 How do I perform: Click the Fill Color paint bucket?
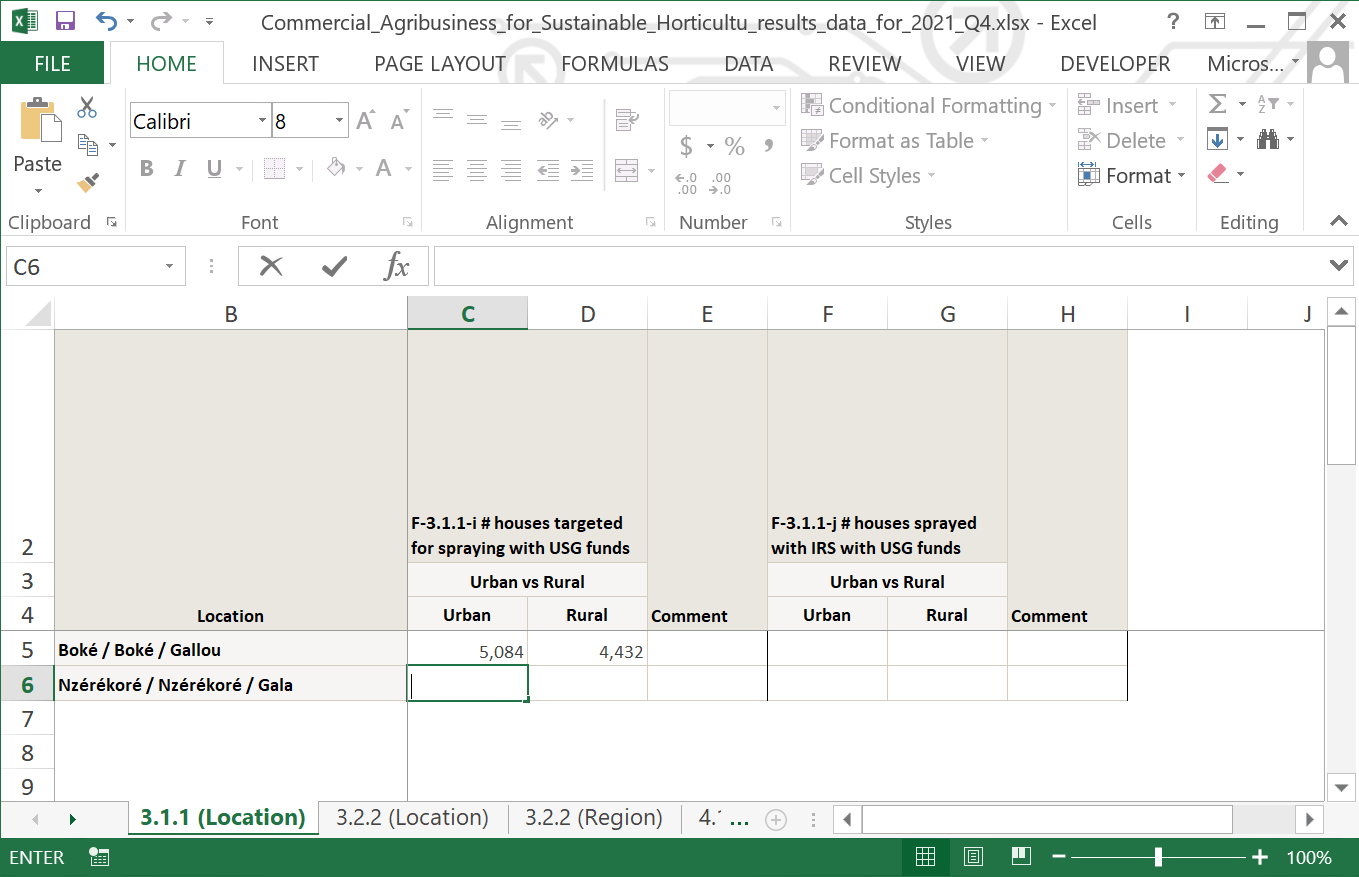(x=337, y=168)
